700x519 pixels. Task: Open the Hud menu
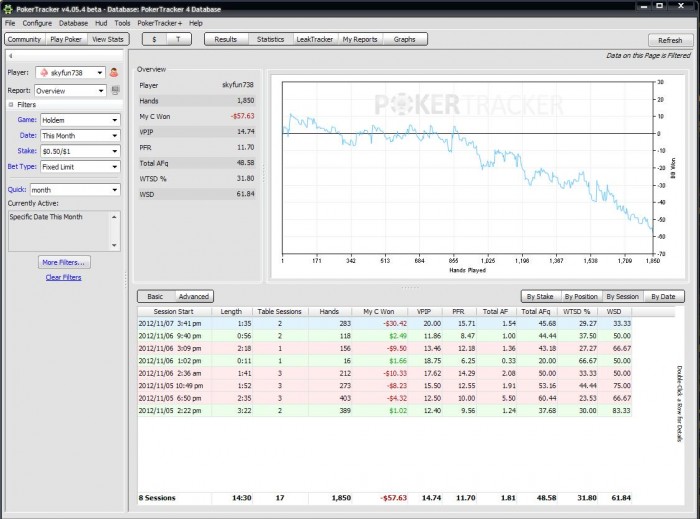101,23
